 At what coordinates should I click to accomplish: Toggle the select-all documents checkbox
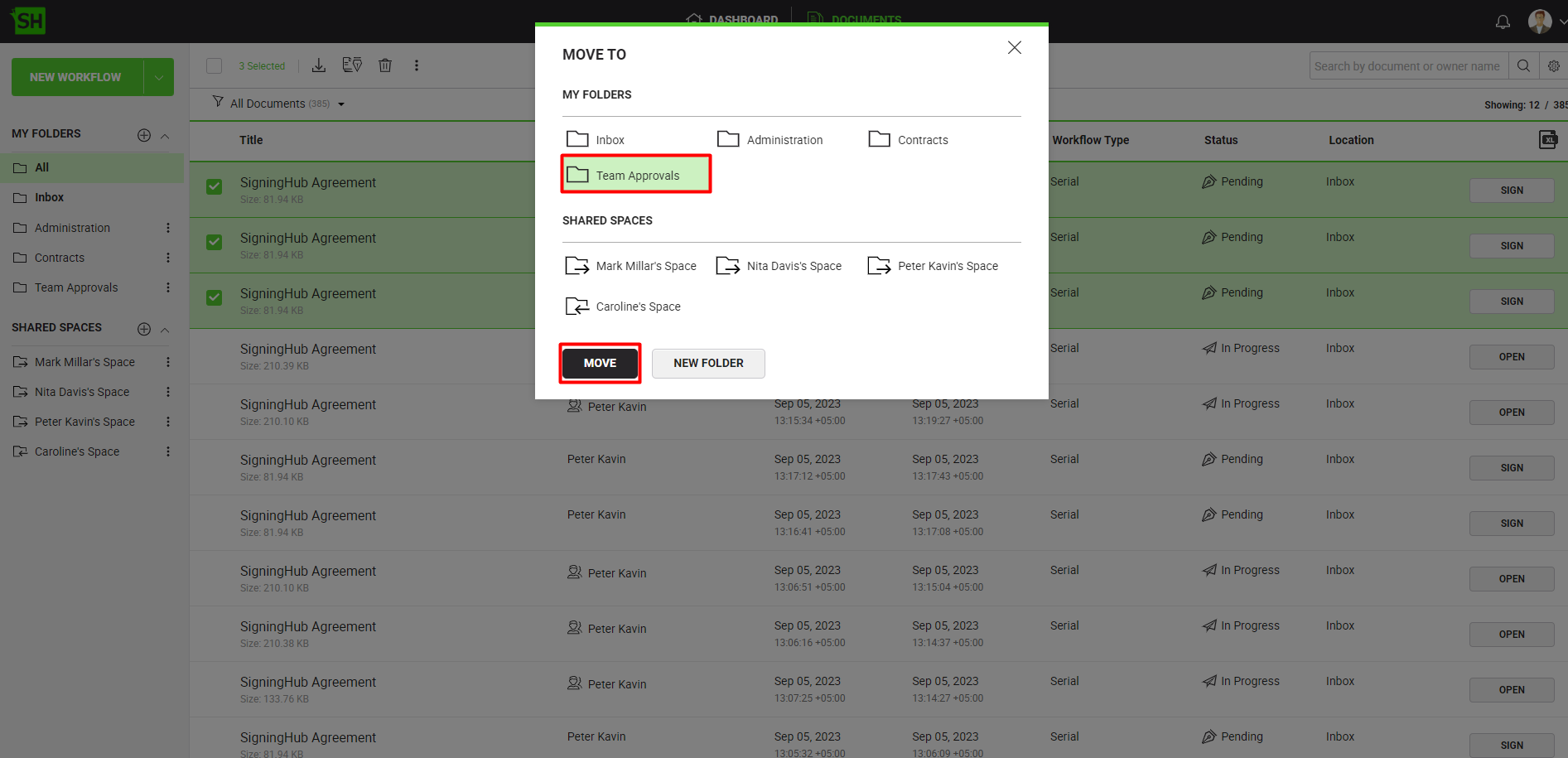pyautogui.click(x=215, y=66)
